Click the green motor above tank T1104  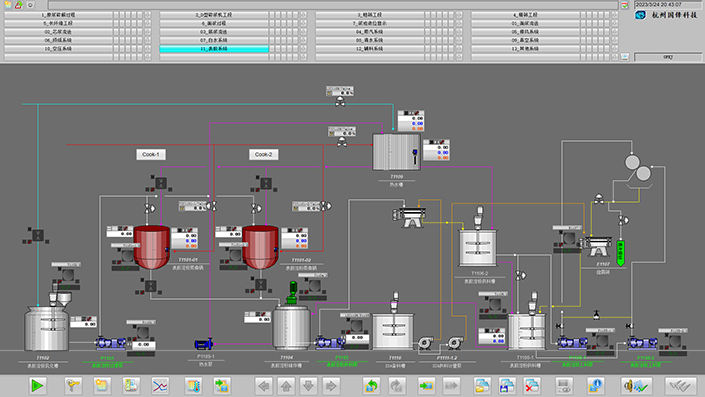293,291
